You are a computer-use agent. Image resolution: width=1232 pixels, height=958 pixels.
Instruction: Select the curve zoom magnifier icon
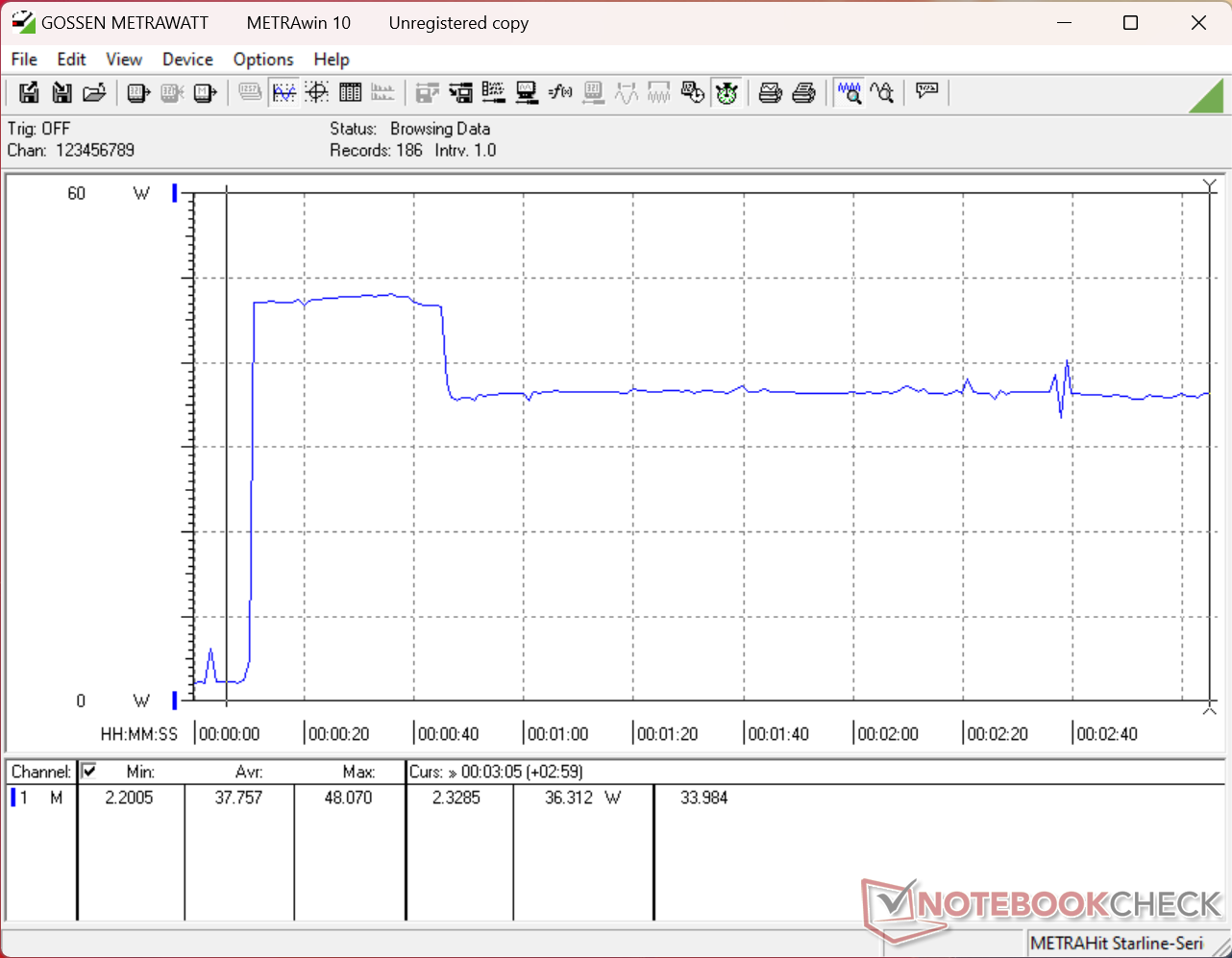coord(882,92)
